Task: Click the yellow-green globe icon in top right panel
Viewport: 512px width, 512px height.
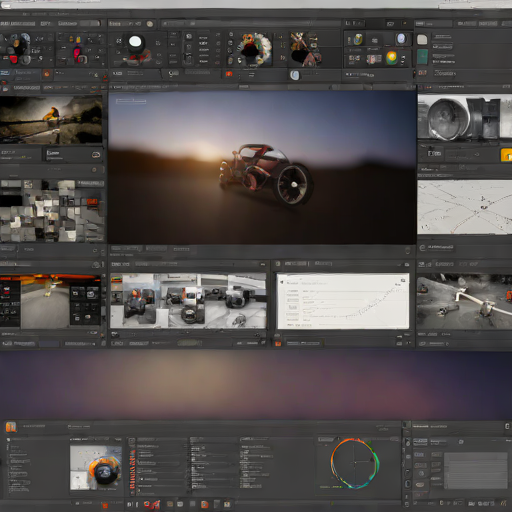Action: click(392, 57)
